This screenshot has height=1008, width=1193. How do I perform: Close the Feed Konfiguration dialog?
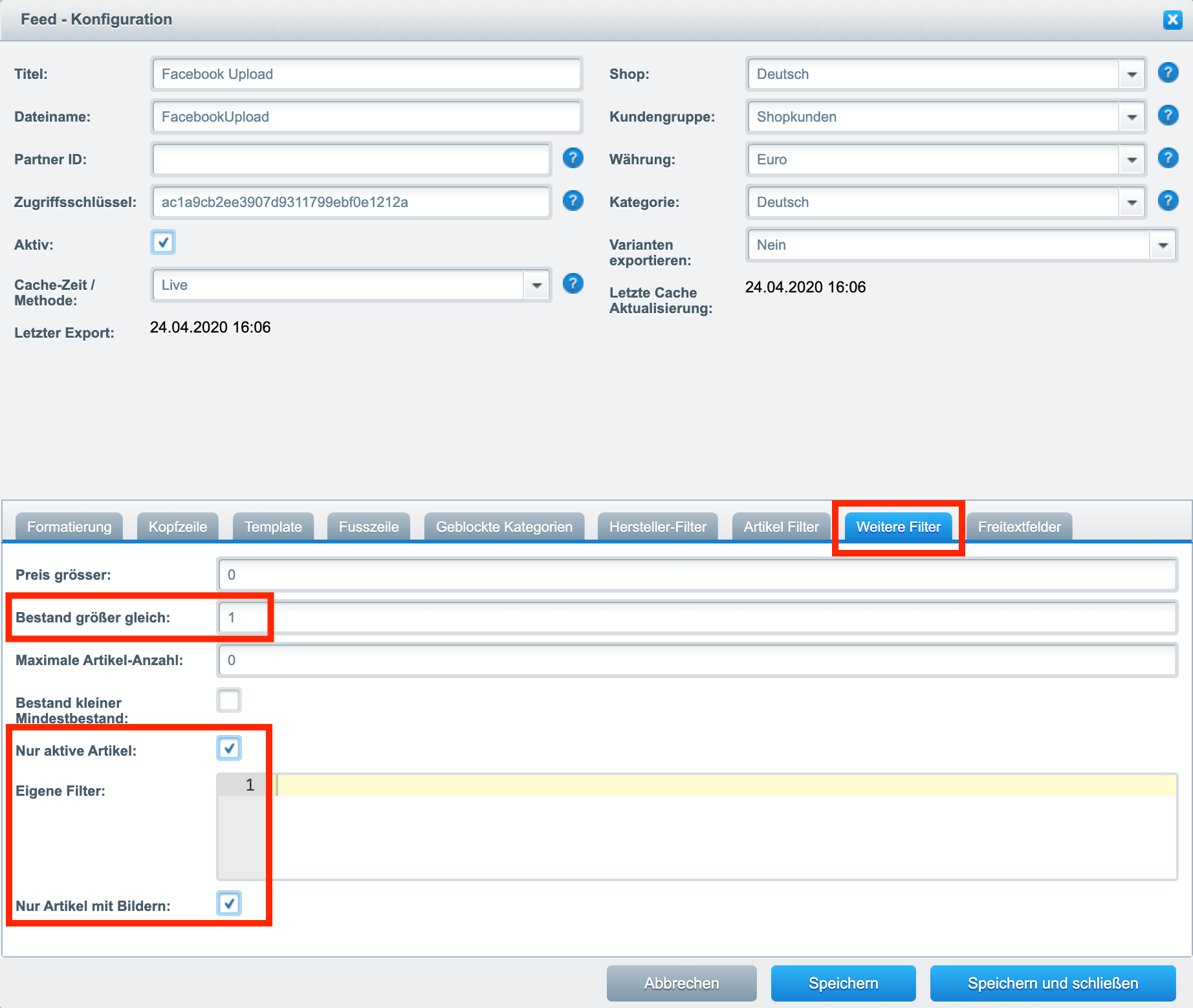(1172, 19)
